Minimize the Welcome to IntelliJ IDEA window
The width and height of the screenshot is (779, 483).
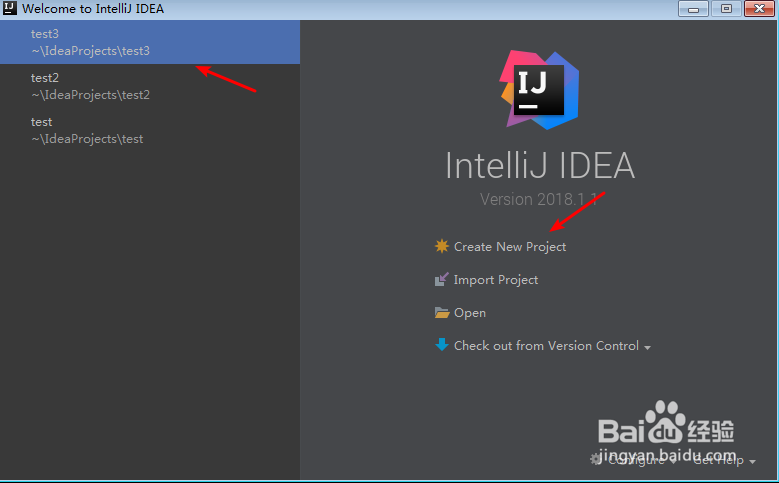pyautogui.click(x=693, y=8)
